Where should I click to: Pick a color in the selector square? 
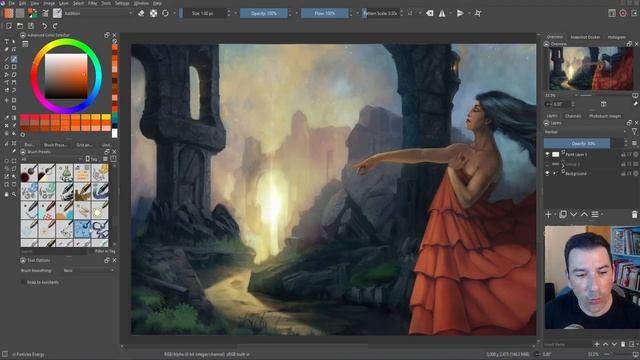[x=66, y=76]
